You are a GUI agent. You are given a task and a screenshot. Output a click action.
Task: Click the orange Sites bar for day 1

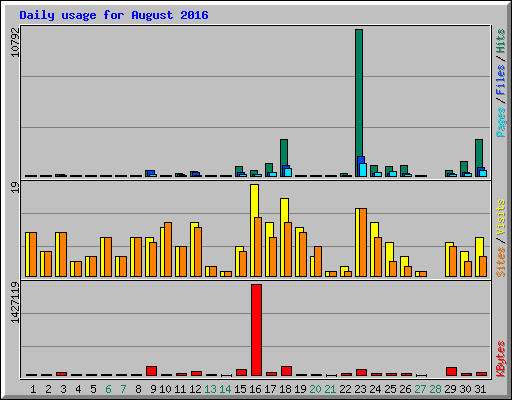coord(33,254)
